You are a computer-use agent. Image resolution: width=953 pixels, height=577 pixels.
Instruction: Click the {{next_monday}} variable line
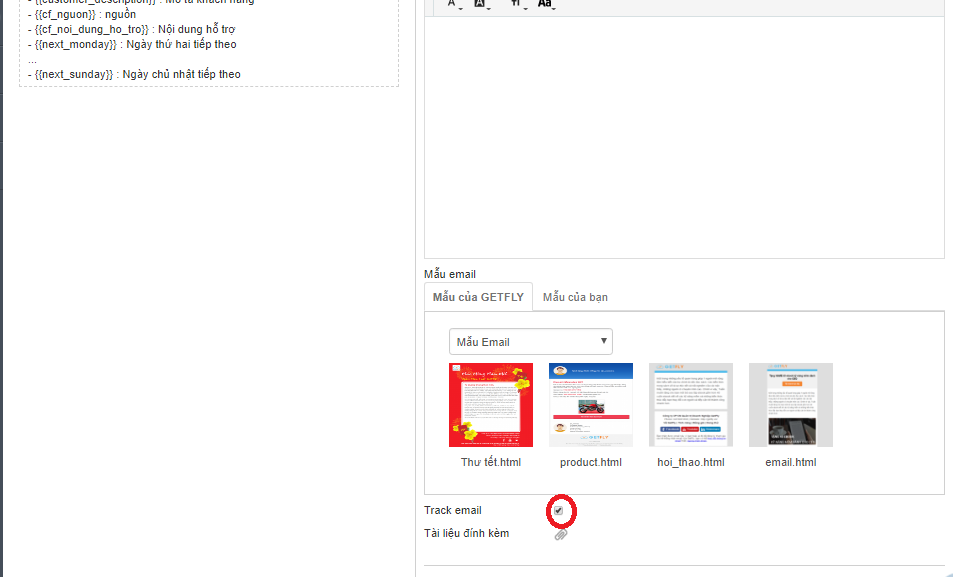(132, 44)
